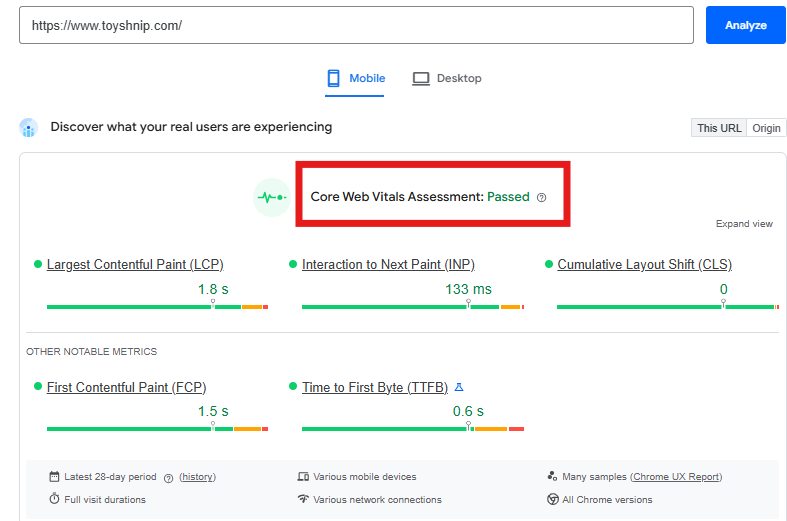This screenshot has height=521, width=787.
Task: Click the stopwatch icon by Full visit durations
Action: point(54,499)
